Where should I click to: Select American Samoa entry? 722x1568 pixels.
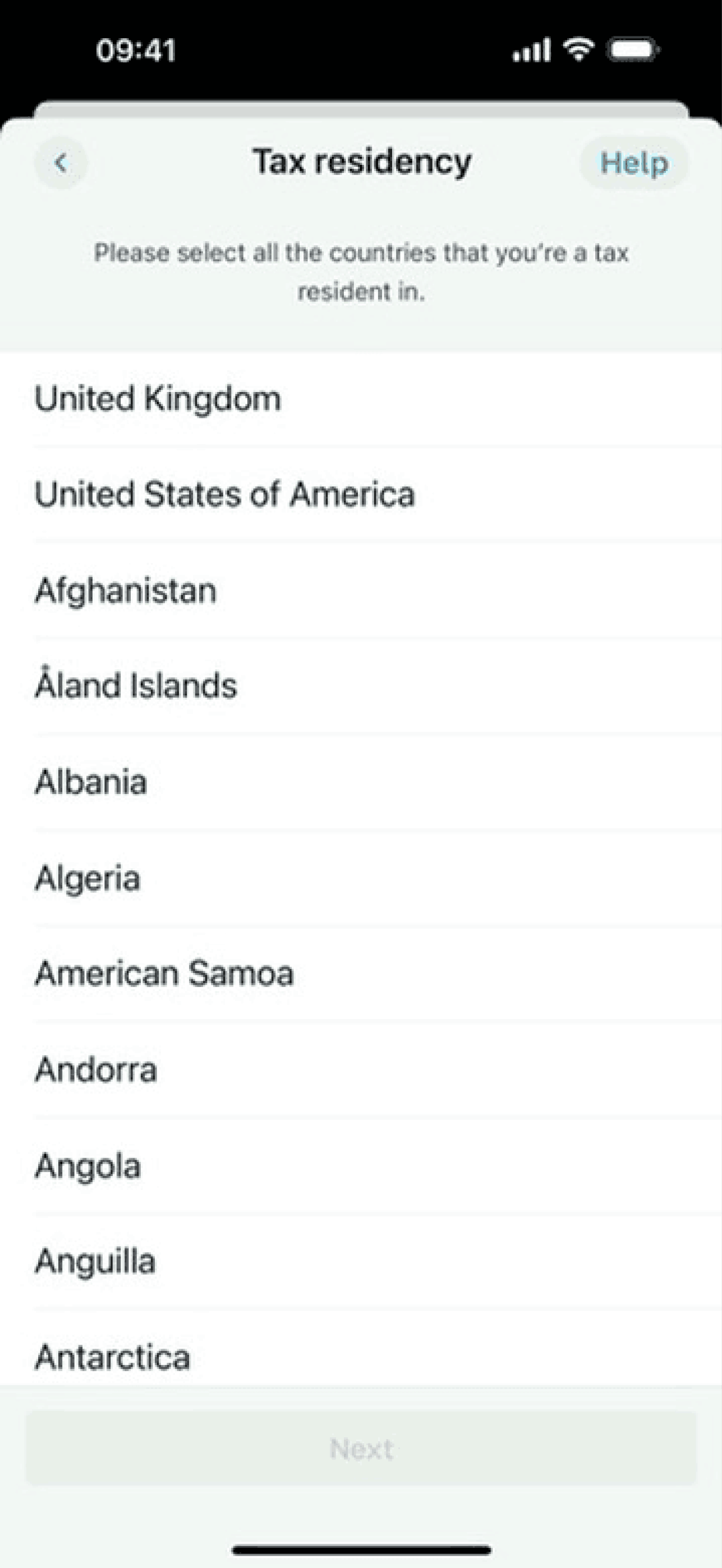click(164, 974)
